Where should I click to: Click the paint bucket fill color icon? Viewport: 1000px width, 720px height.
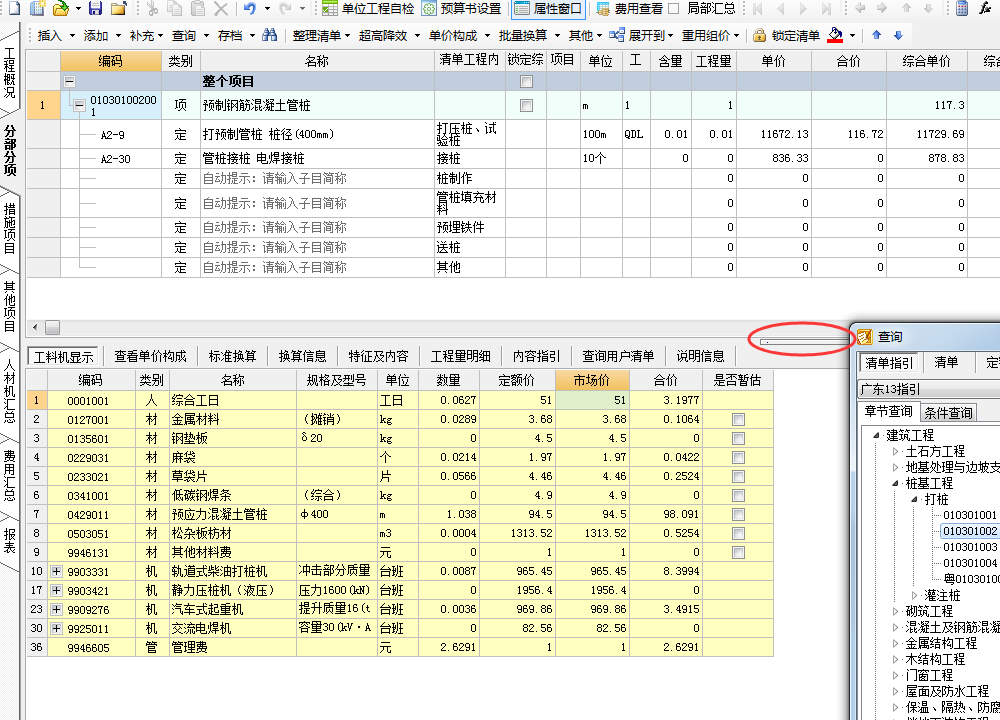click(x=835, y=35)
